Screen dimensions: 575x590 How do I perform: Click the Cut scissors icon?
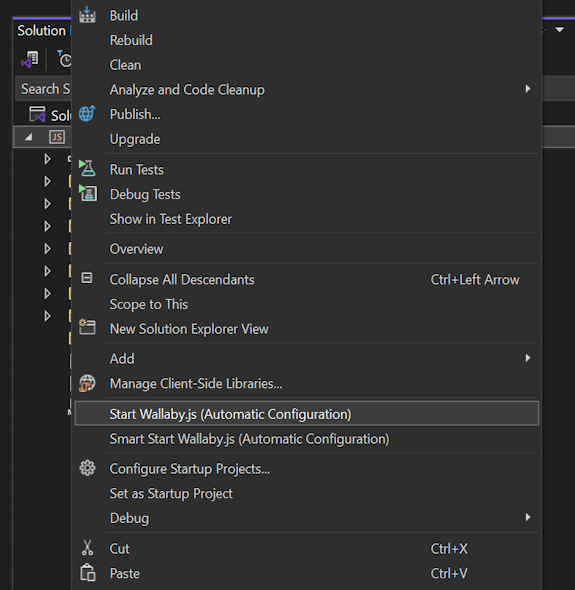point(87,548)
